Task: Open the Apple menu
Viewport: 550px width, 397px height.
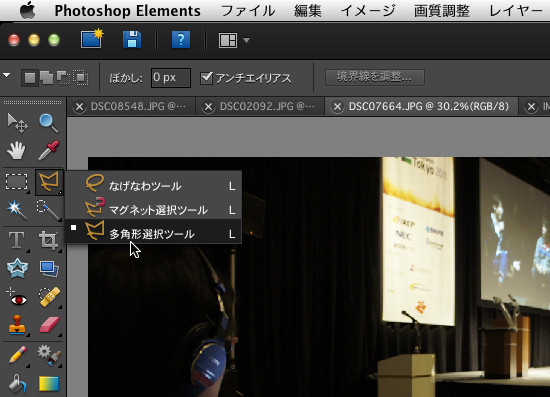Action: click(x=27, y=11)
